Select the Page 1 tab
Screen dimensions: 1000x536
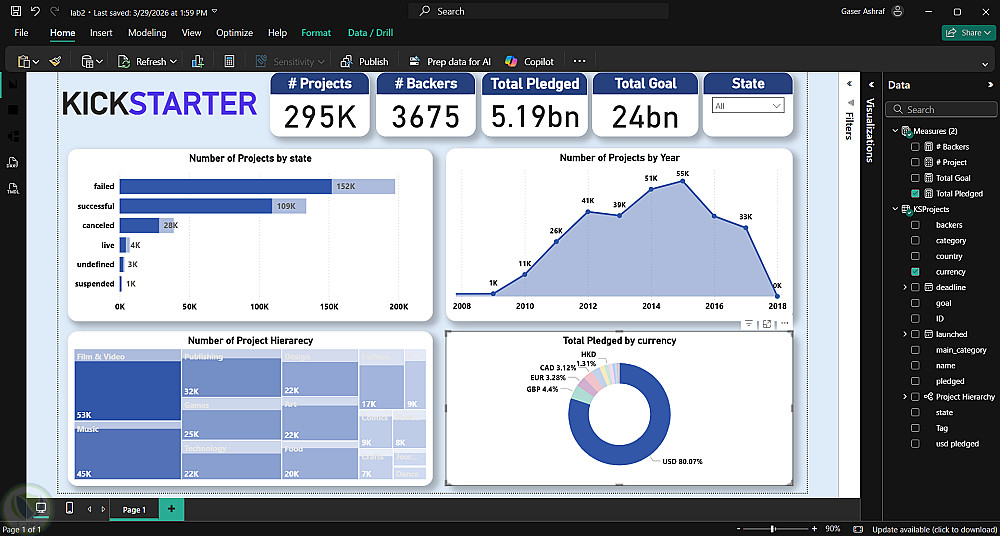coord(135,509)
